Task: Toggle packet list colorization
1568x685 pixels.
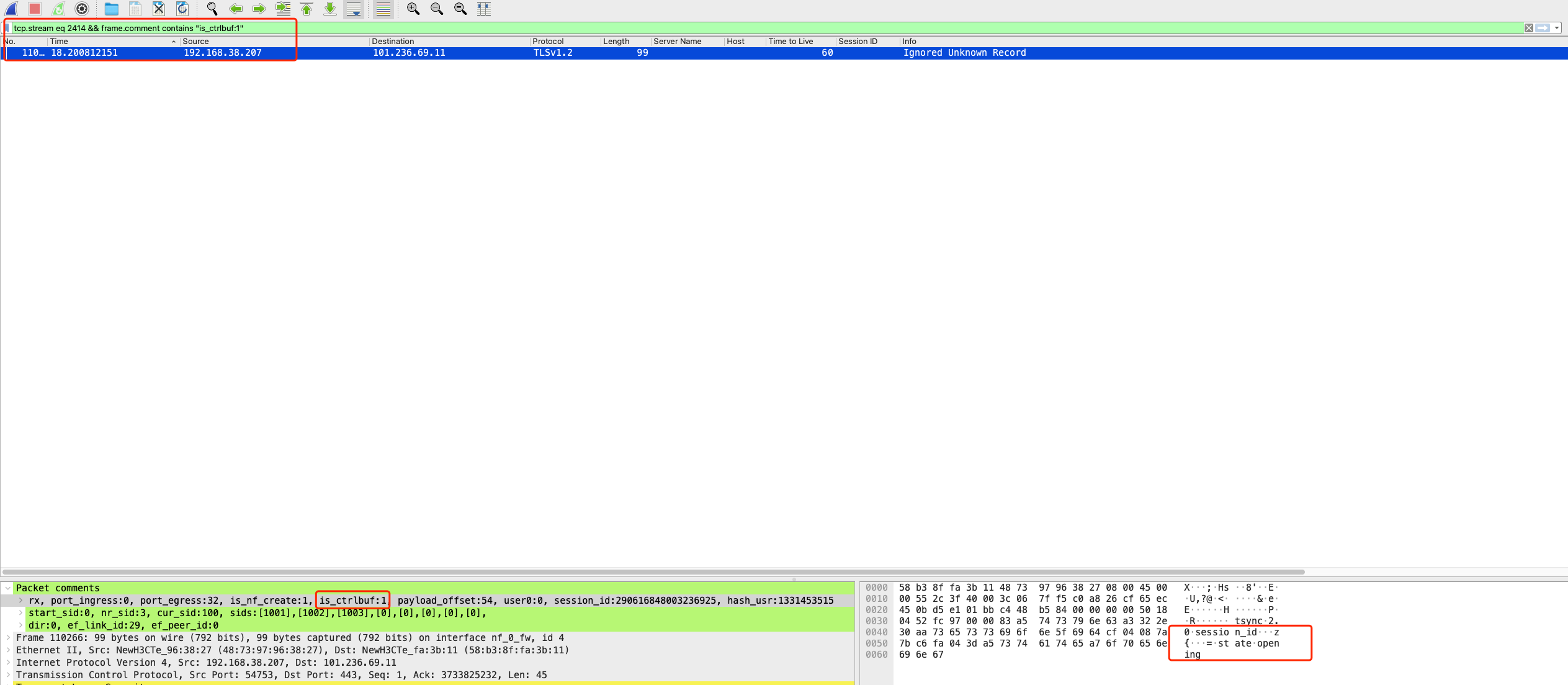Action: [x=383, y=9]
